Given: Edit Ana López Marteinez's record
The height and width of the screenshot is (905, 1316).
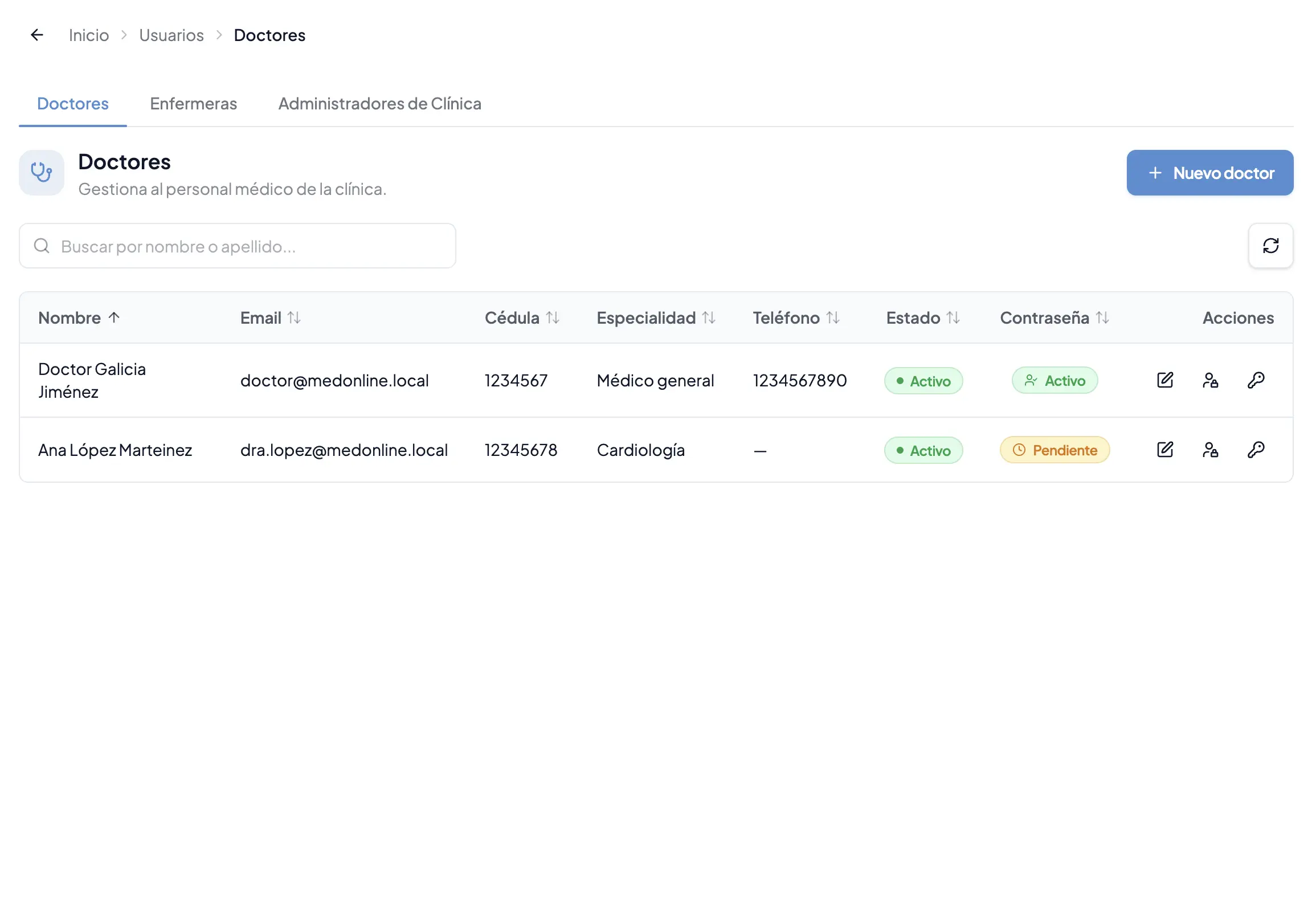Looking at the screenshot, I should pos(1165,450).
